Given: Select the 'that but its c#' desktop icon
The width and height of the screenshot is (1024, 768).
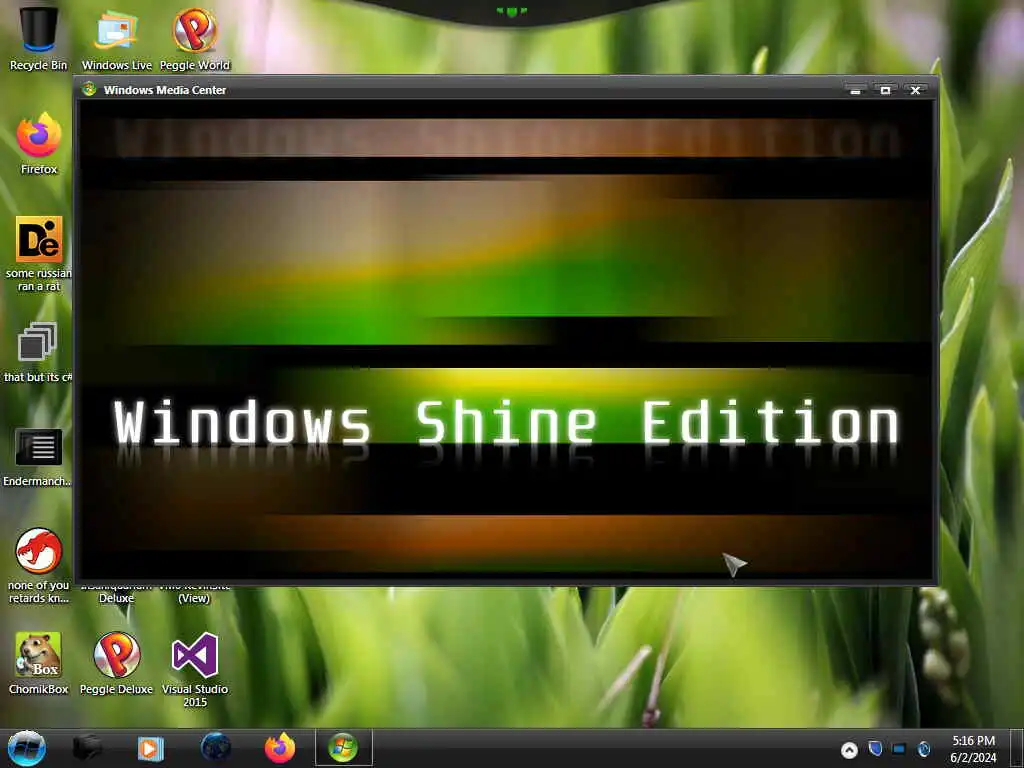Looking at the screenshot, I should 37,351.
